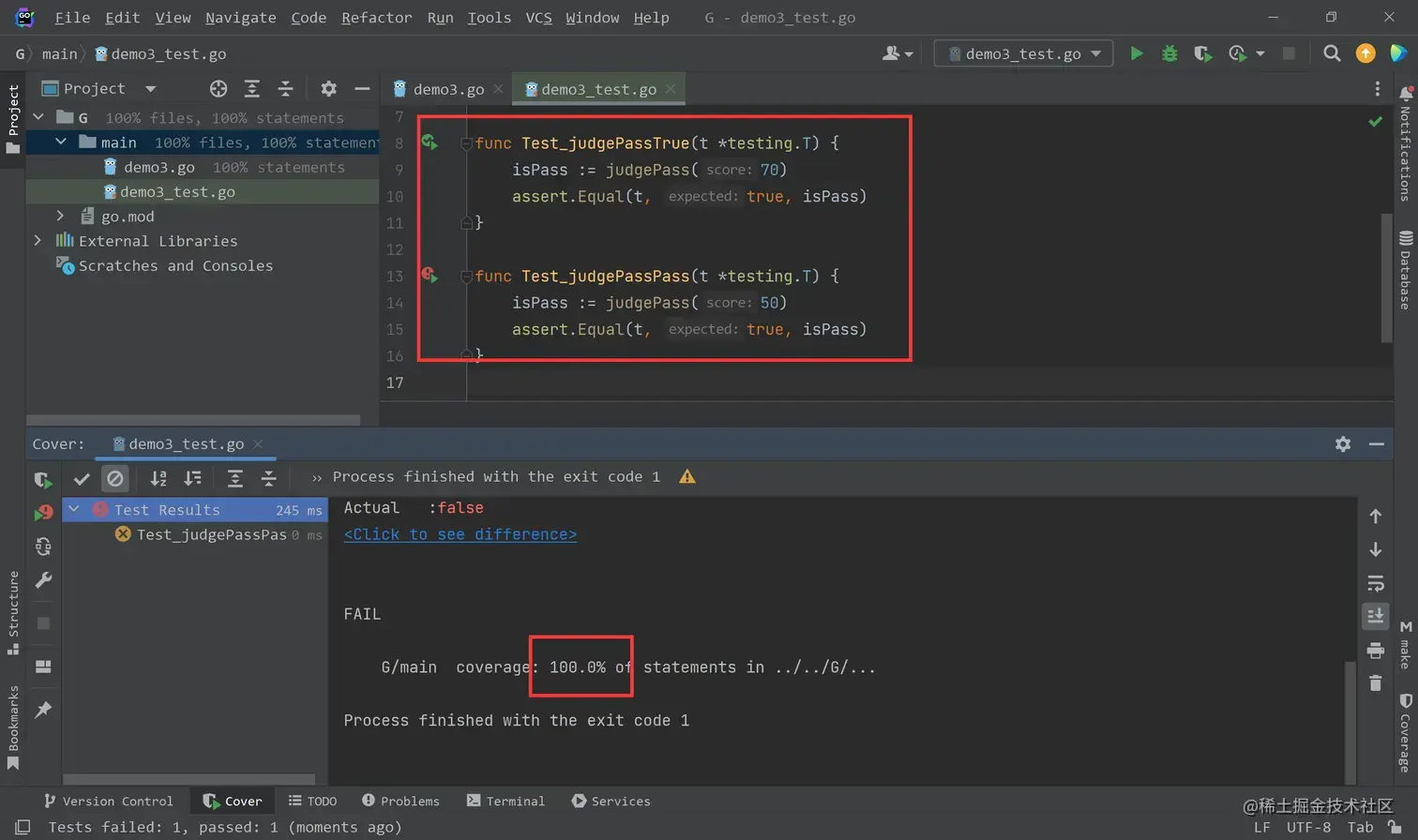Image resolution: width=1418 pixels, height=840 pixels.
Task: Toggle the Project tool window stripe button
Action: [13, 120]
